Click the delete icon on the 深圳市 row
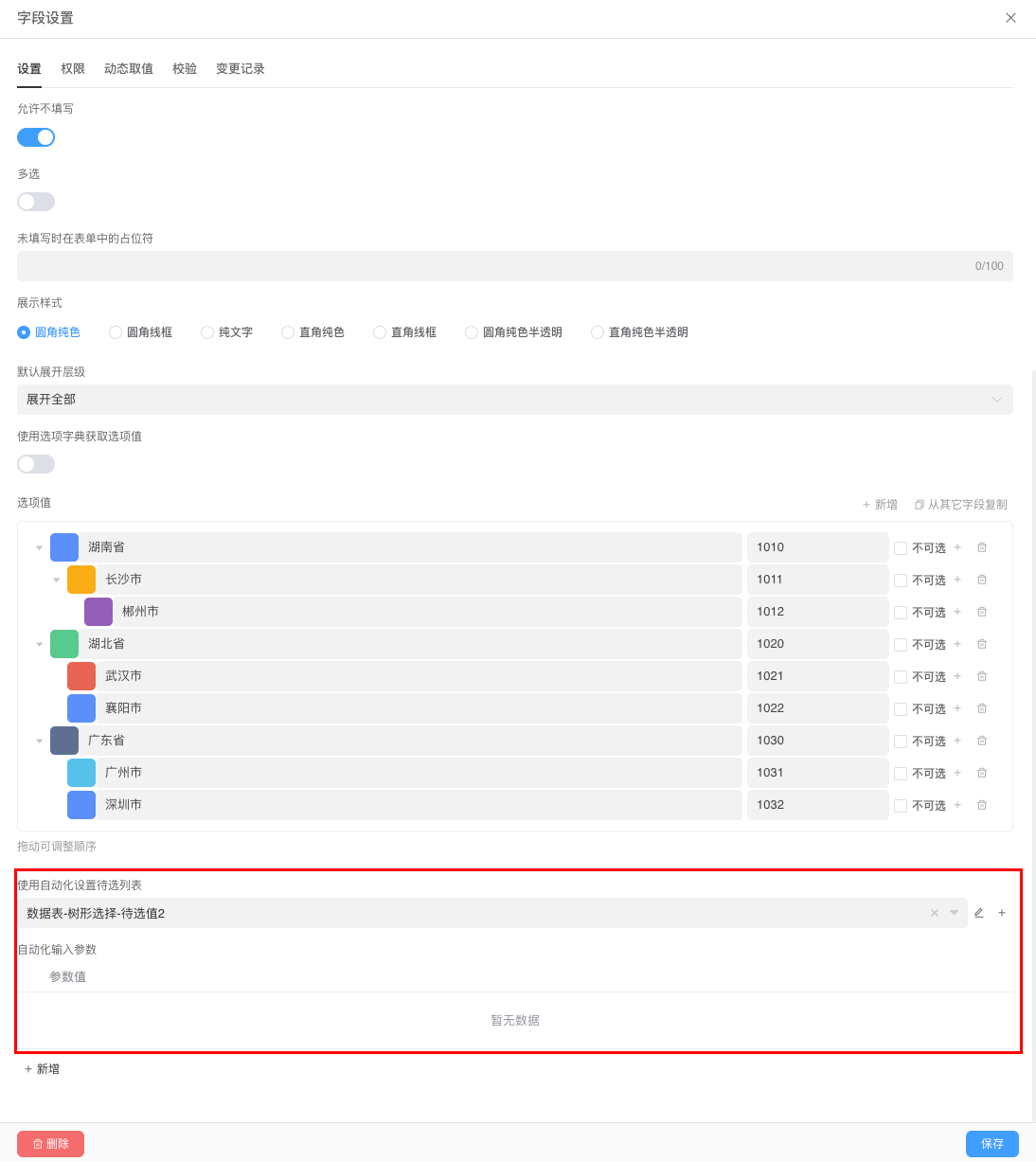The image size is (1036, 1162). [982, 804]
